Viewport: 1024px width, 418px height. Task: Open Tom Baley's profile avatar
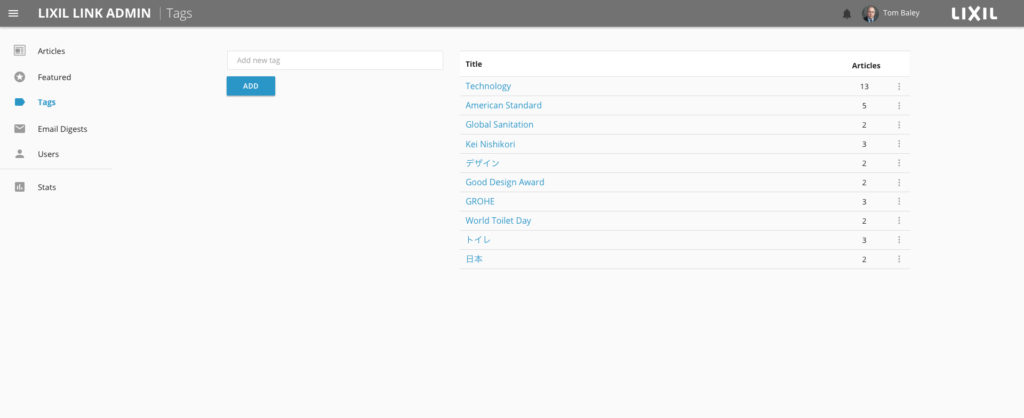pos(870,14)
